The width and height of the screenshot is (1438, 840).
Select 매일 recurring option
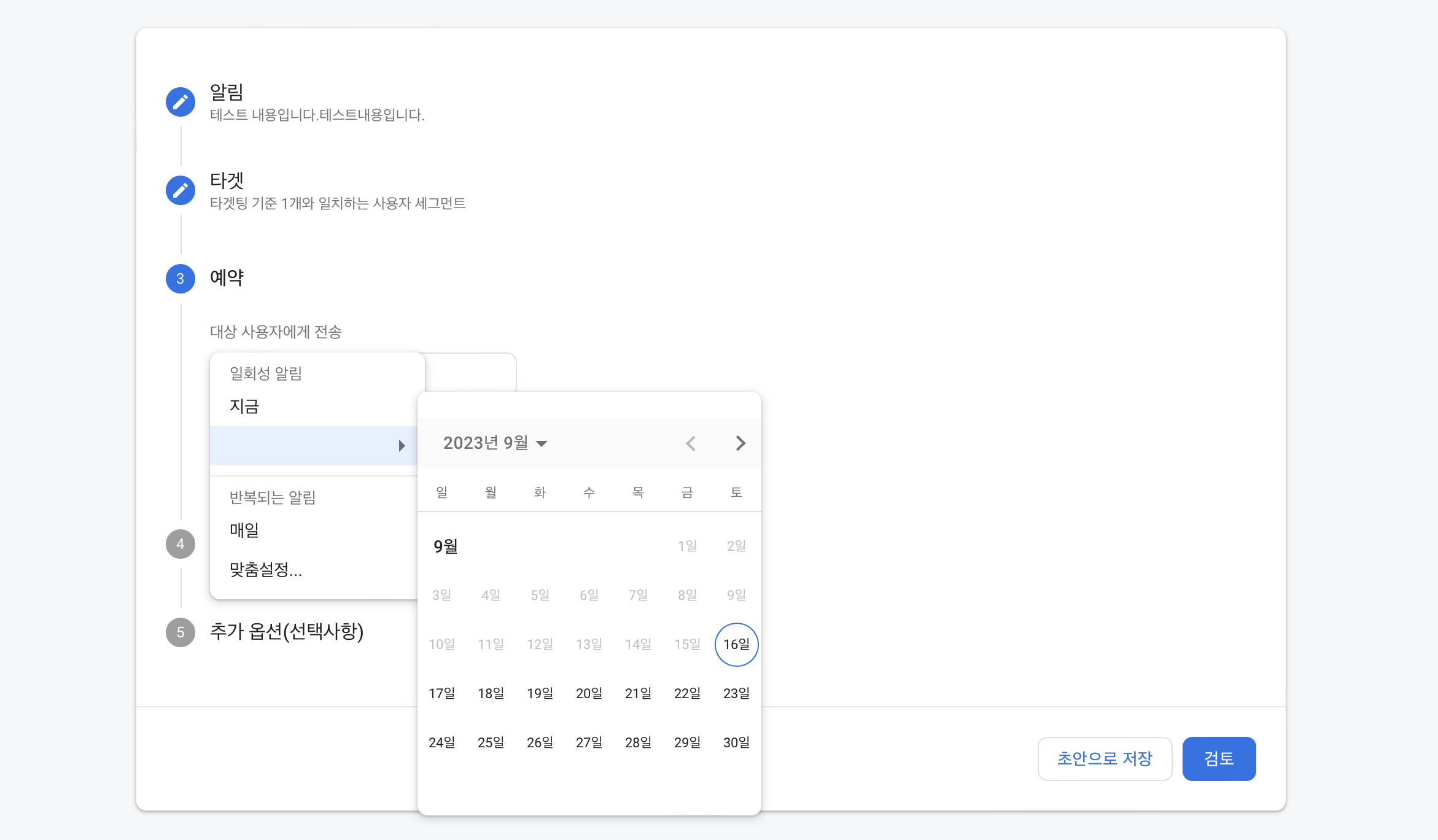coord(244,530)
